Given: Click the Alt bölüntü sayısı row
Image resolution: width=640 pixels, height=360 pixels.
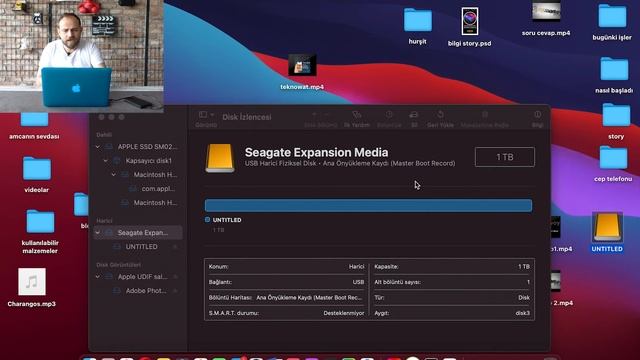Looking at the screenshot, I should [452, 282].
